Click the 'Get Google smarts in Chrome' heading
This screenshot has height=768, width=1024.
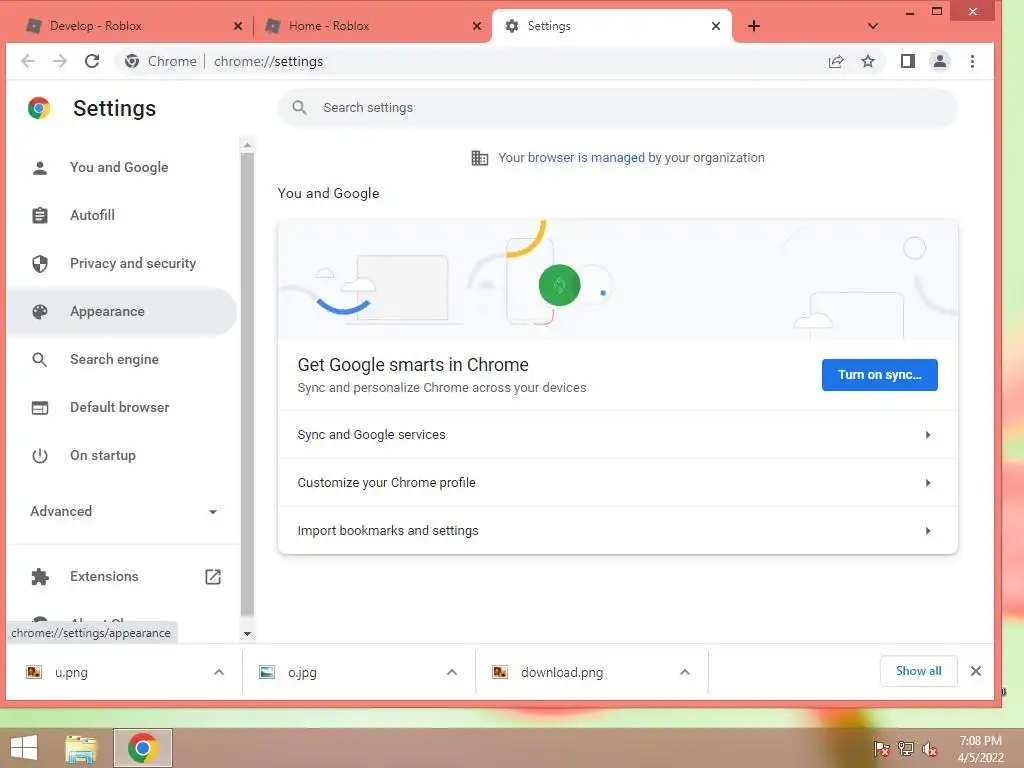point(413,365)
